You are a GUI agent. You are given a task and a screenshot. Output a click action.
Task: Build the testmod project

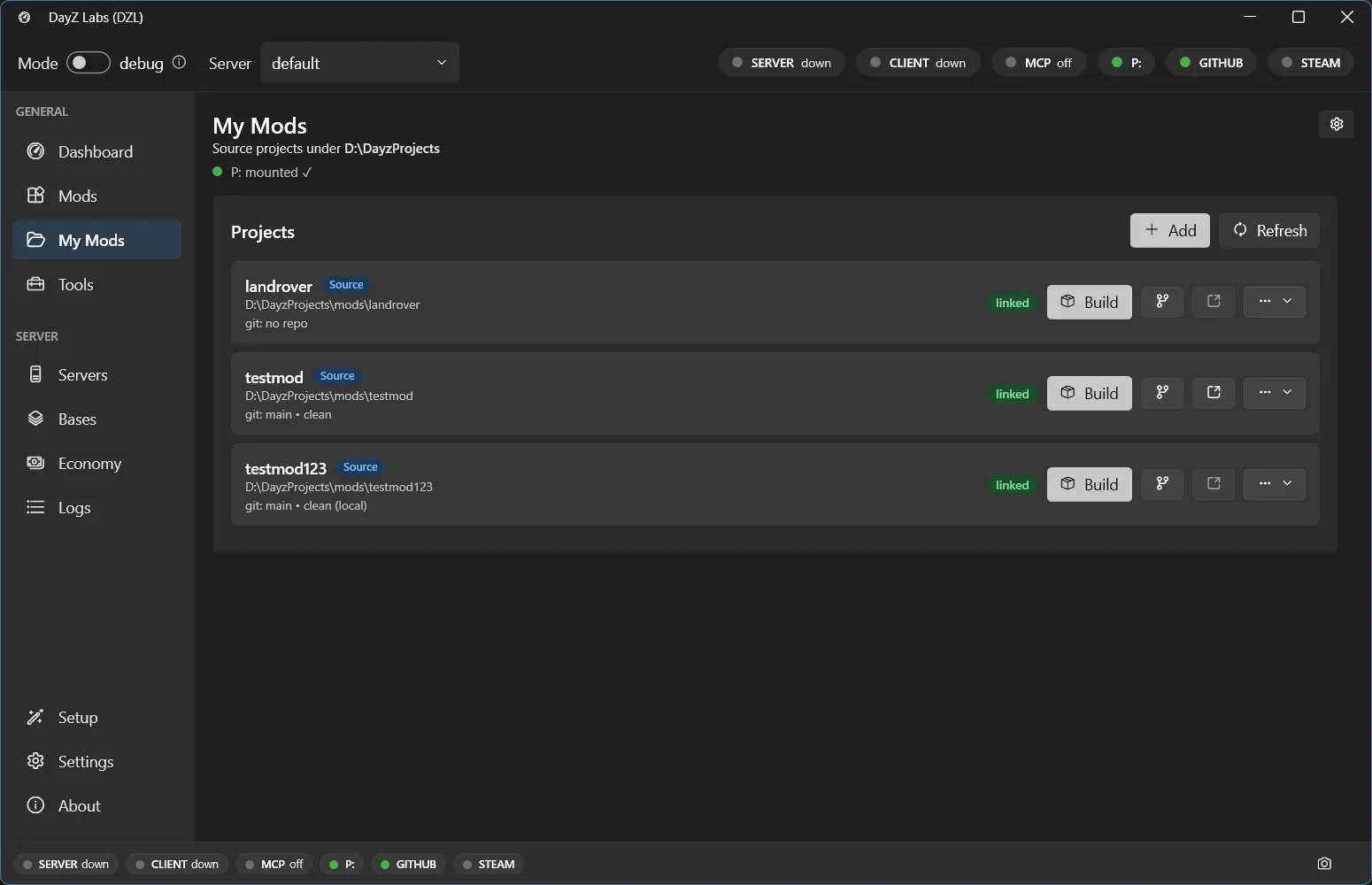tap(1089, 393)
